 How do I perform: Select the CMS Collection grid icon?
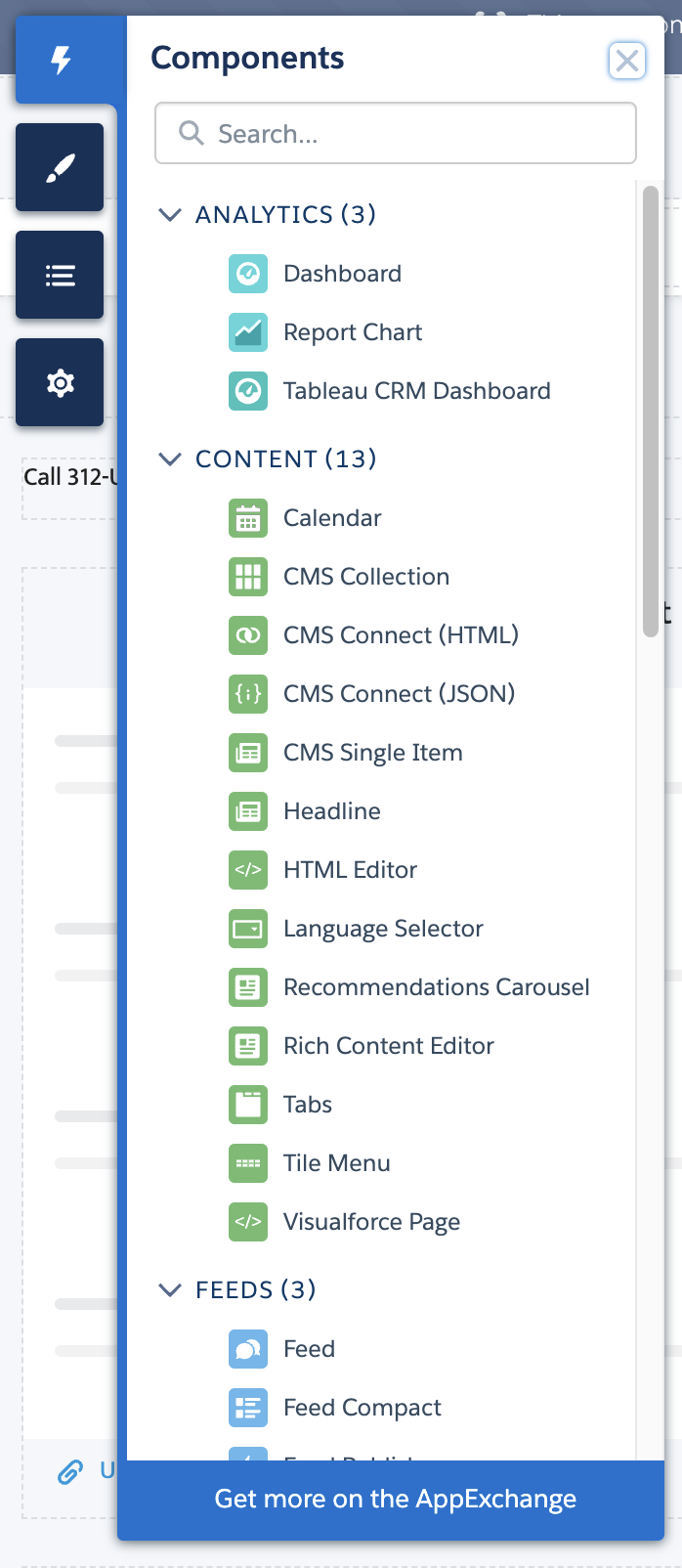[x=248, y=577]
